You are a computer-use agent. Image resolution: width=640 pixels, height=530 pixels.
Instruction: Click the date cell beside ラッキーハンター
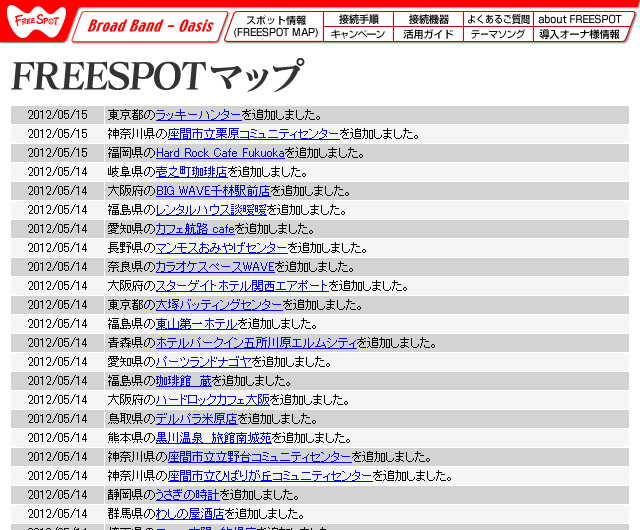58,115
